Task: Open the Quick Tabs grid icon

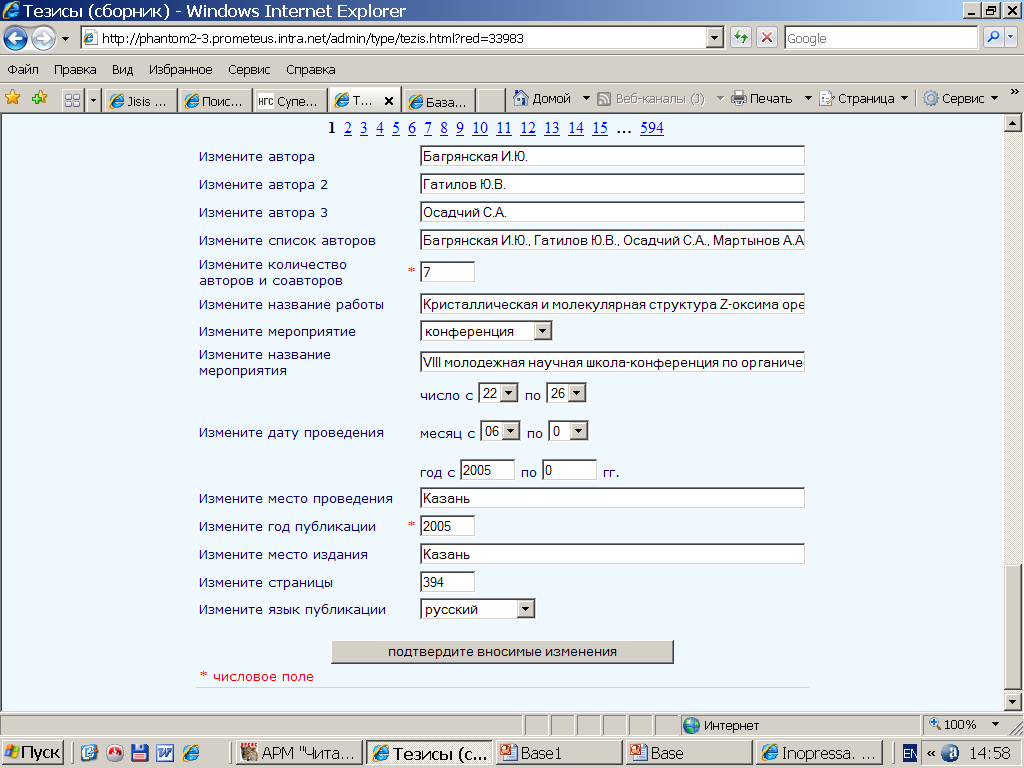Action: pos(72,100)
